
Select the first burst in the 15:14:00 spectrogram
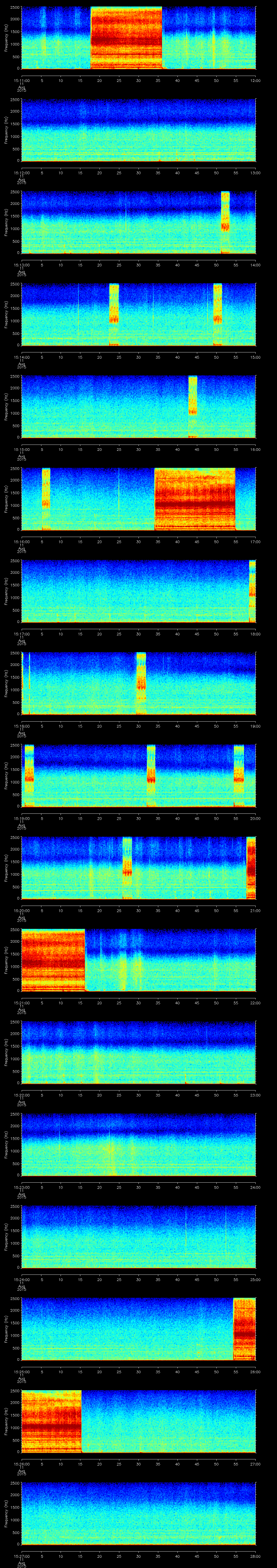(x=114, y=314)
